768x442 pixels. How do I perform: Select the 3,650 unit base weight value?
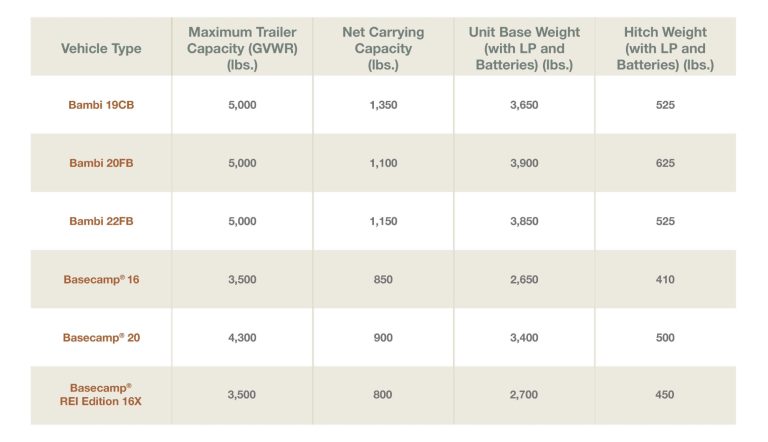point(524,104)
